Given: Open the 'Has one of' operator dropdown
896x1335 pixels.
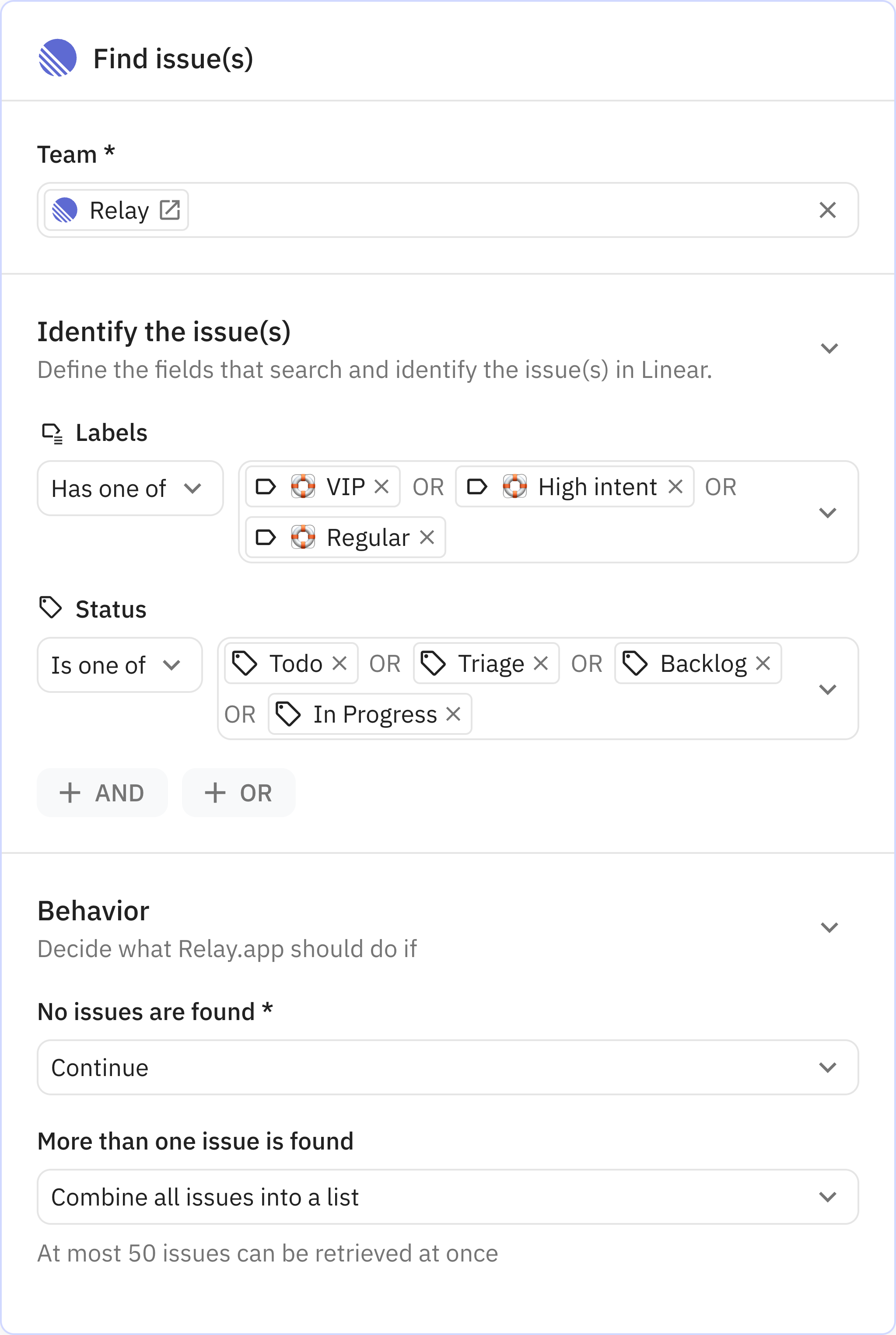Looking at the screenshot, I should 129,489.
